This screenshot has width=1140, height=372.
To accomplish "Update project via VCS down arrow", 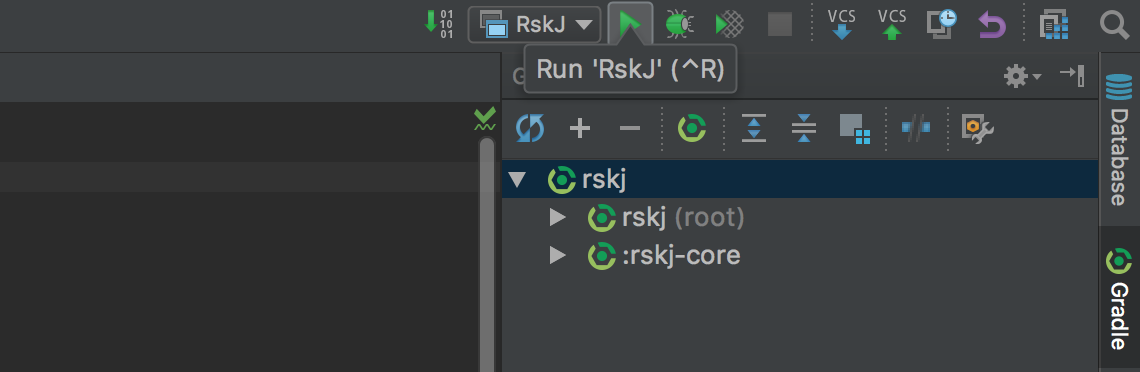I will (x=842, y=25).
